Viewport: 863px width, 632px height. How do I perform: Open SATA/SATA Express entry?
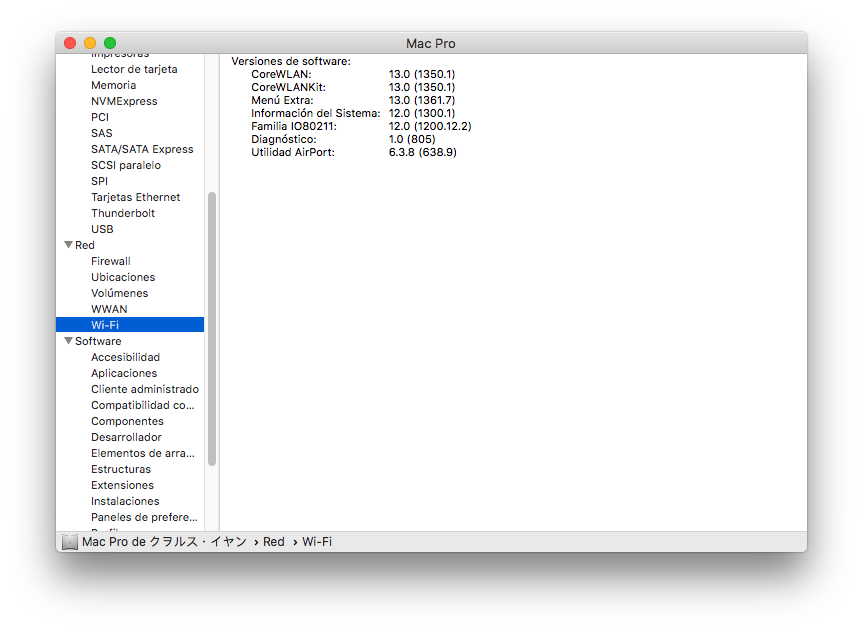click(x=142, y=149)
